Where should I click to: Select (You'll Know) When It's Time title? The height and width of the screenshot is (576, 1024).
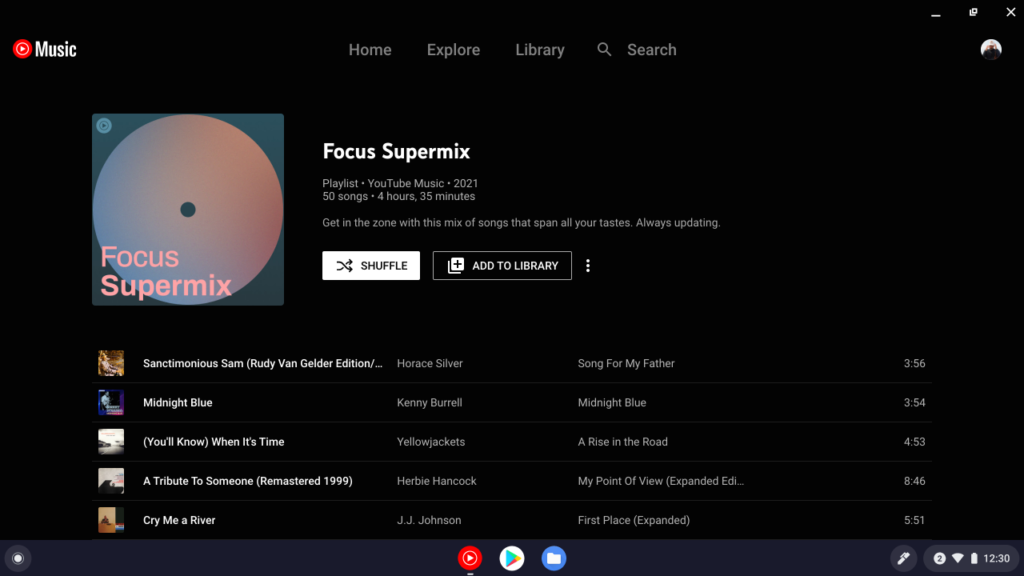coord(214,441)
